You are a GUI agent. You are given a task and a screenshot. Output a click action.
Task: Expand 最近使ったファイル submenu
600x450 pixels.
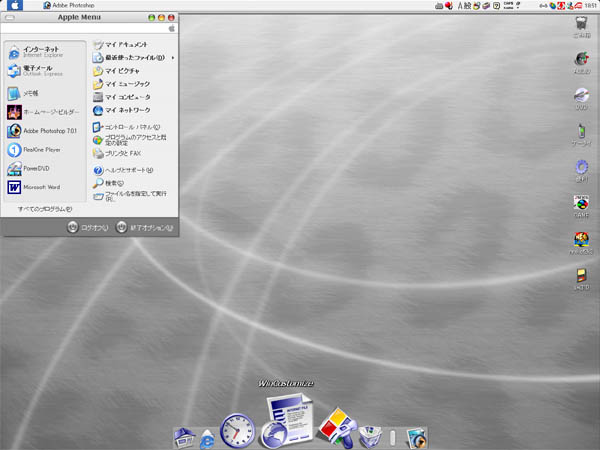coord(133,58)
